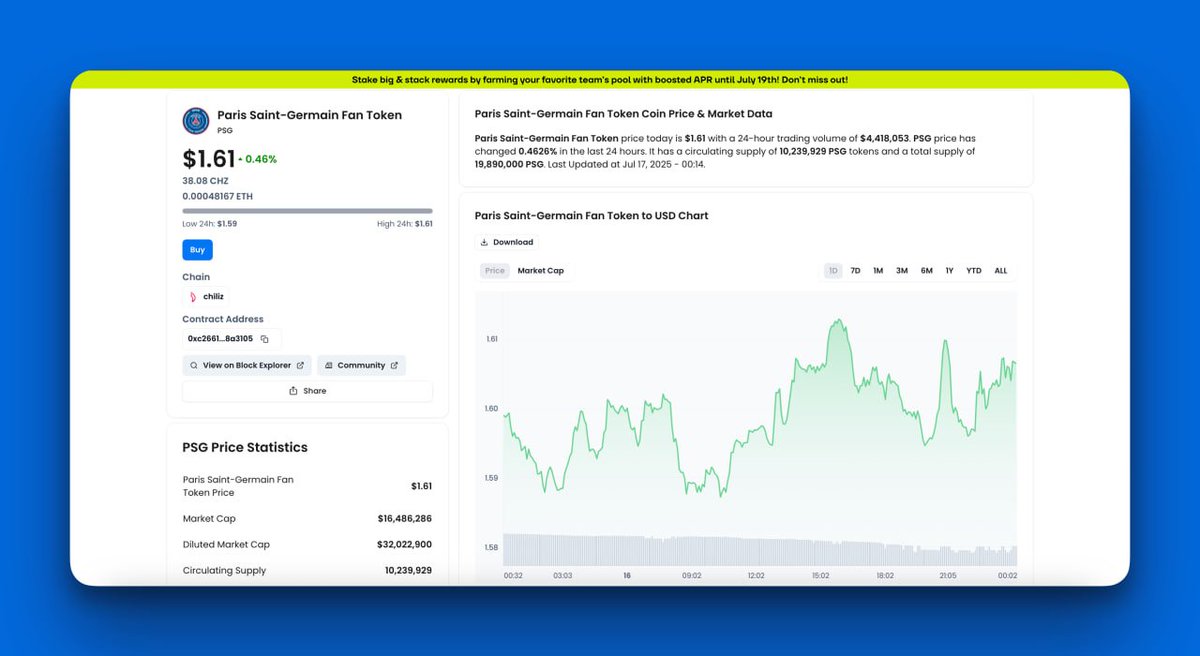This screenshot has width=1200, height=656.
Task: Click the High 24h $1.61 label
Action: (x=404, y=224)
